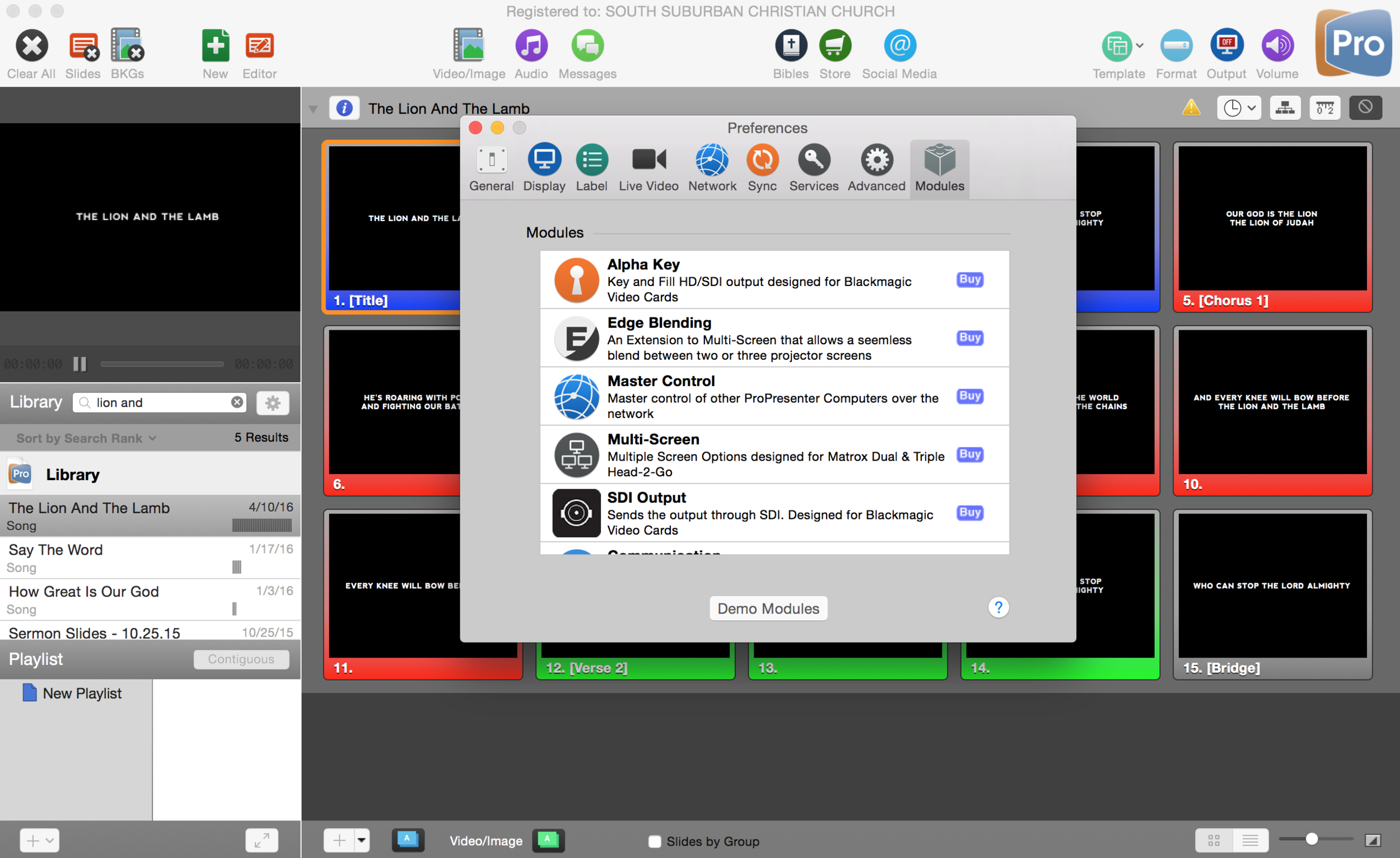Open Social Media panel
Viewport: 1400px width, 858px height.
pos(899,46)
